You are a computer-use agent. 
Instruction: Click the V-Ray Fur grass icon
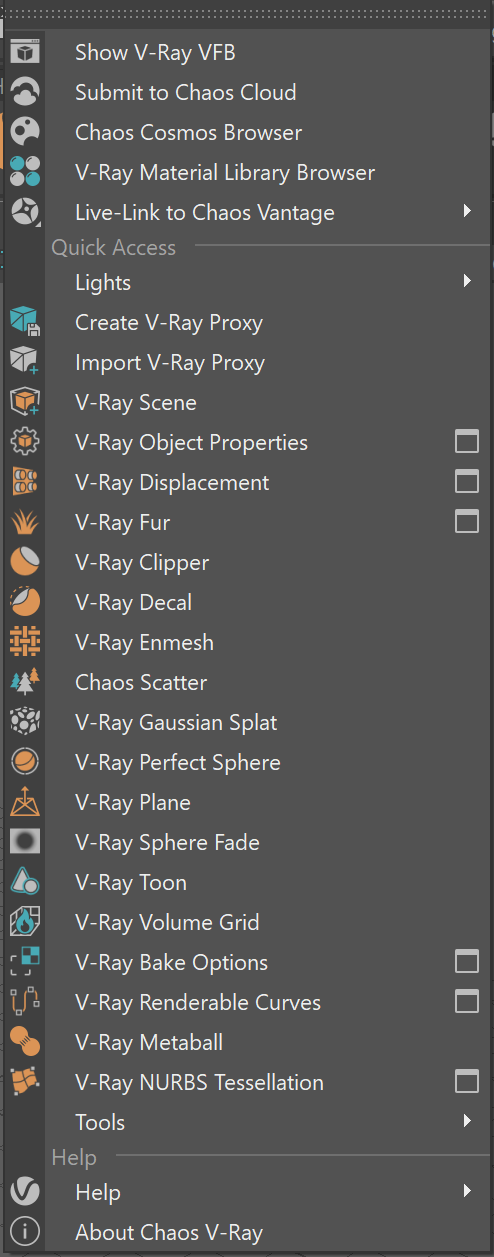point(25,522)
